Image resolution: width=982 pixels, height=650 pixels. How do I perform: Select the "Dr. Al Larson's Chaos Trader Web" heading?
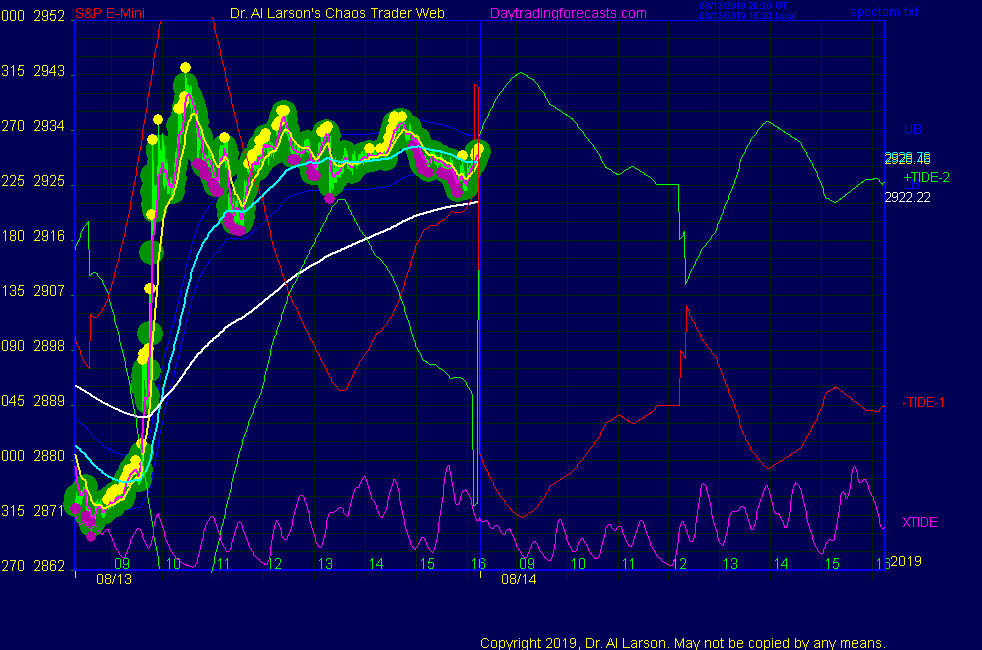(337, 13)
